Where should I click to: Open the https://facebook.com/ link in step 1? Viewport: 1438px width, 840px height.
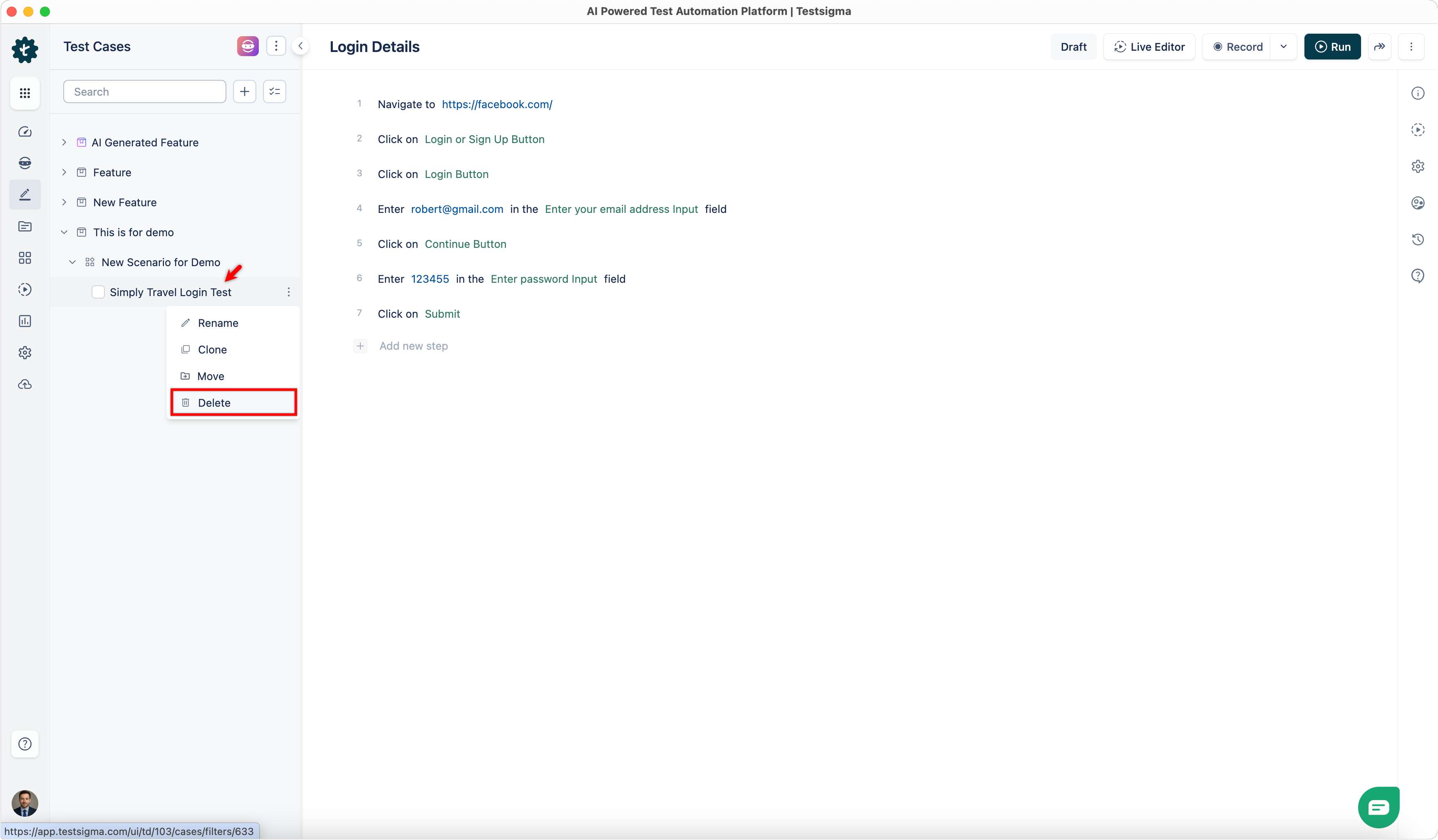[x=496, y=104]
